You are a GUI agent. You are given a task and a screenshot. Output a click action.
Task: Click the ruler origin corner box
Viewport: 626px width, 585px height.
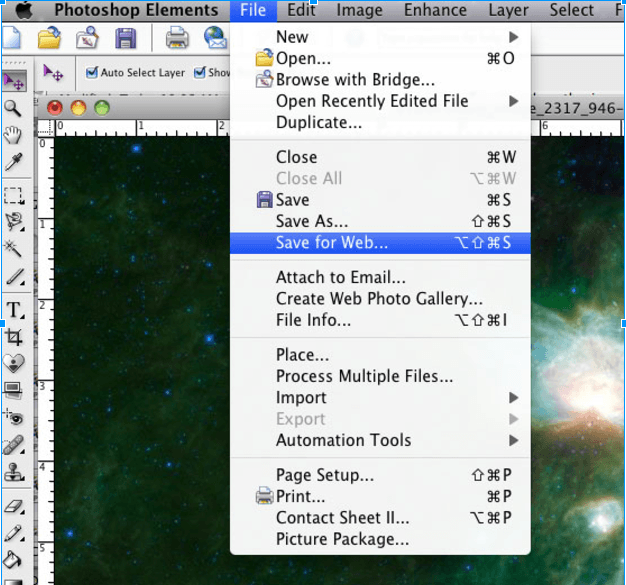pos(46,127)
